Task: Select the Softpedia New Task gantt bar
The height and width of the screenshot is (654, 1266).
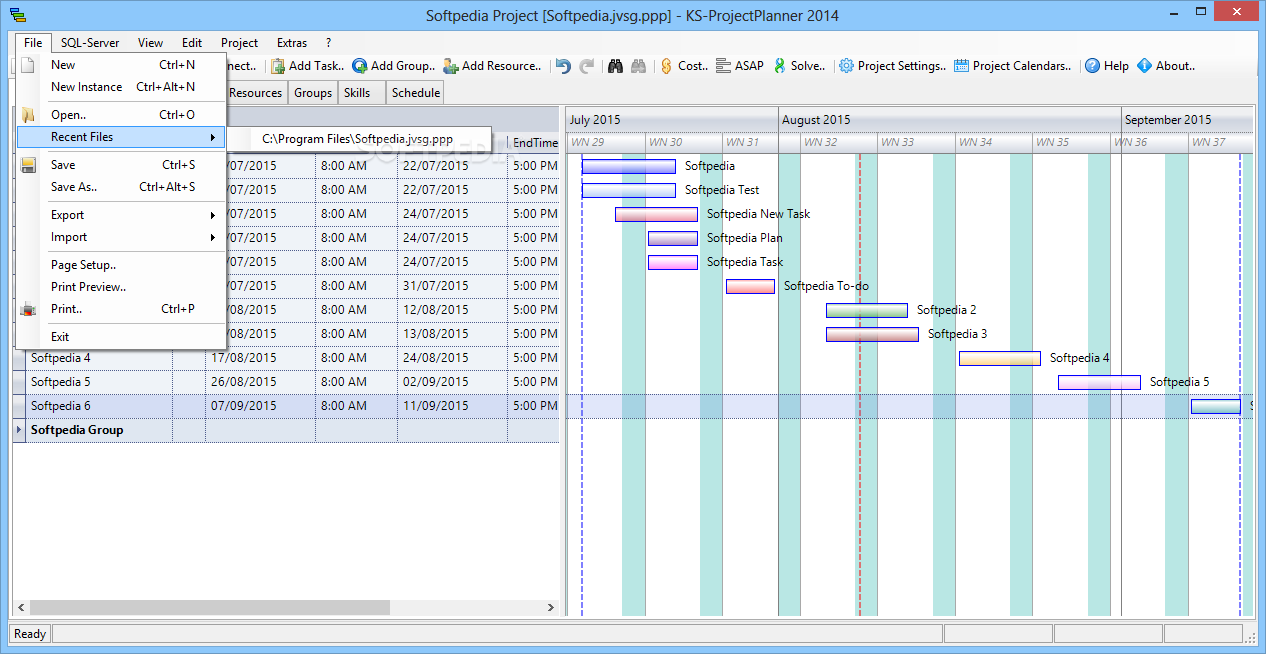Action: click(x=656, y=214)
